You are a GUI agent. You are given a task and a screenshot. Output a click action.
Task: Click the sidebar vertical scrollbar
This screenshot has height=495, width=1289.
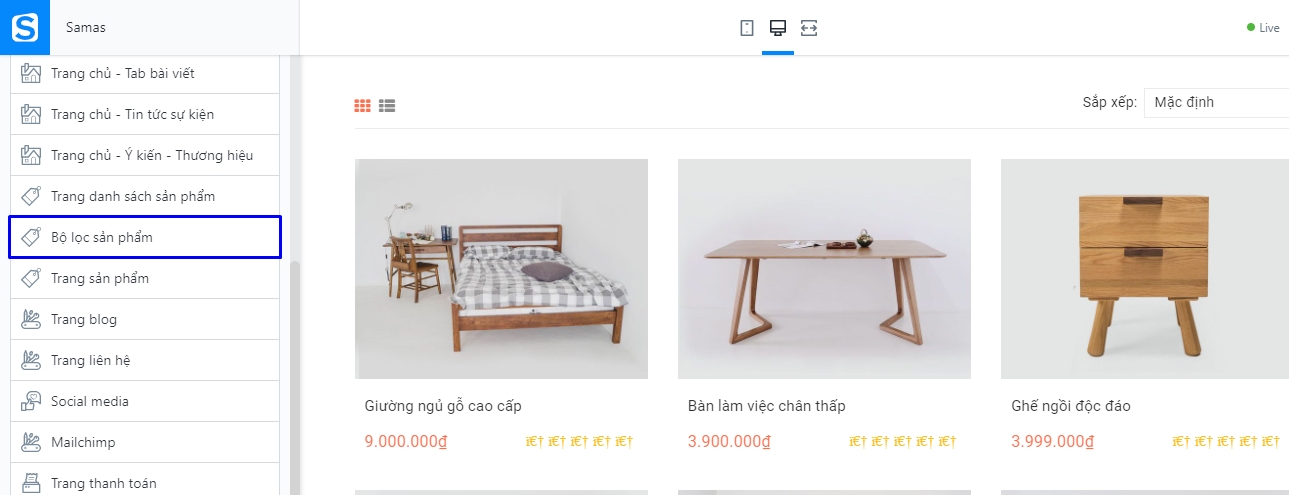coord(295,375)
